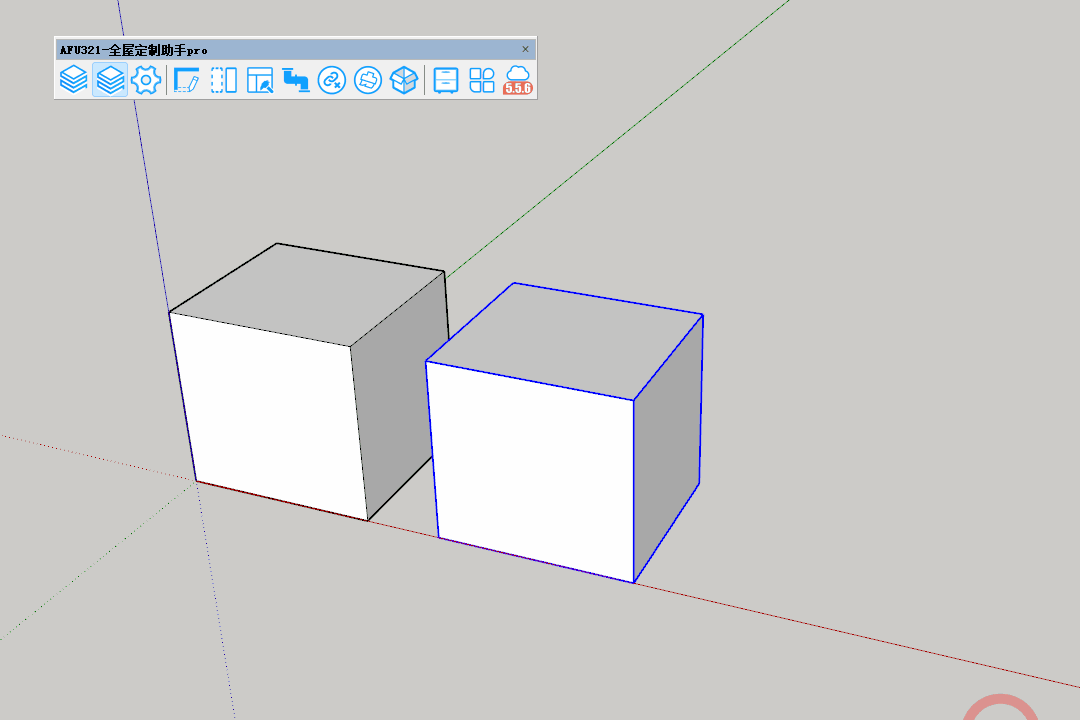Click the cloud 5.5.6 version icon
The height and width of the screenshot is (720, 1080).
click(x=518, y=80)
